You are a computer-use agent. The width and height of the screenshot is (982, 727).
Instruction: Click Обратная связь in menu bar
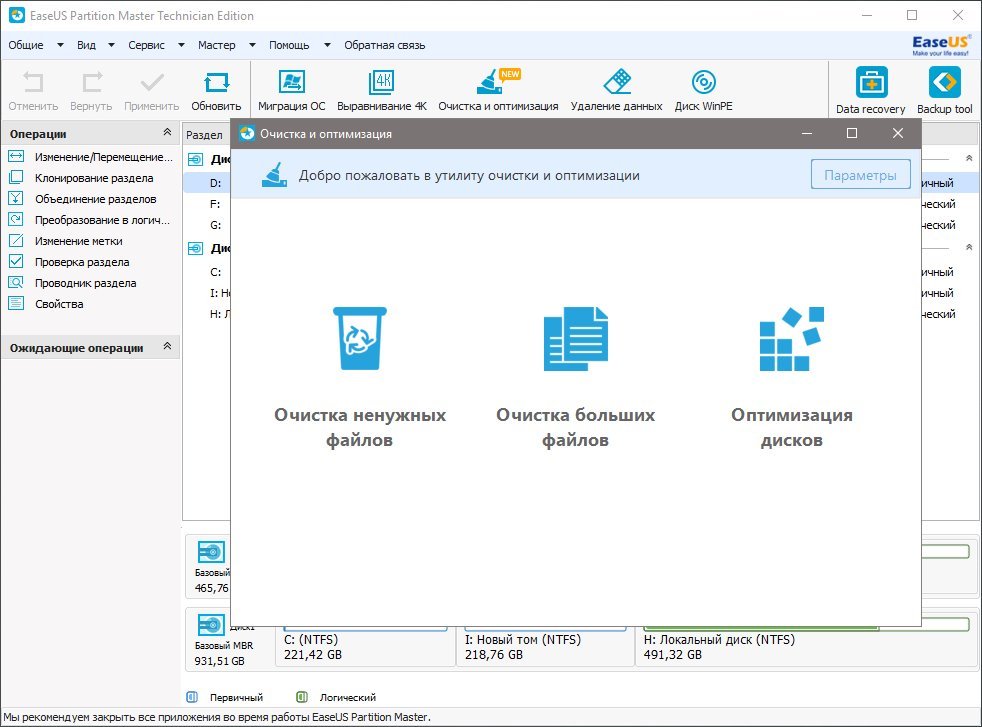[384, 45]
